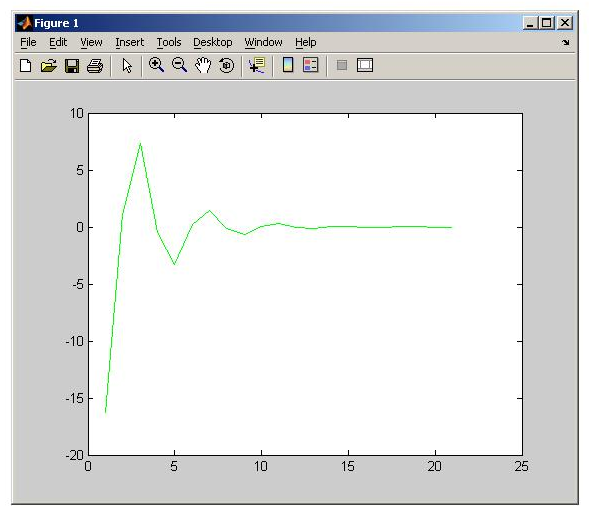Open the File menu
Screen dimensions: 589x515
pyautogui.click(x=28, y=42)
